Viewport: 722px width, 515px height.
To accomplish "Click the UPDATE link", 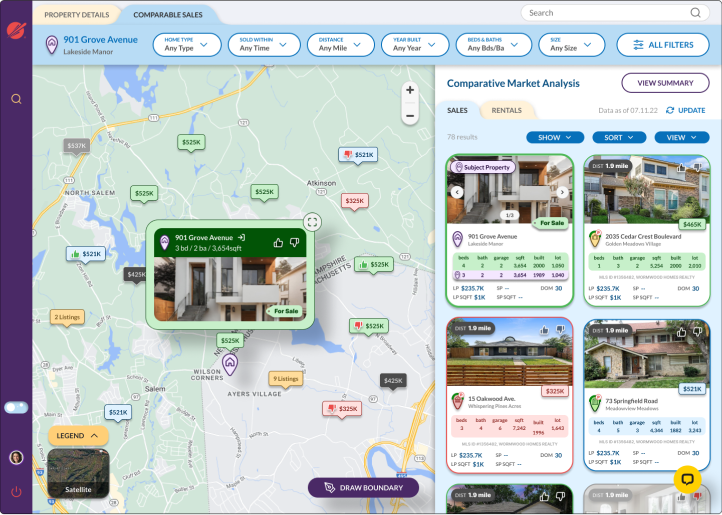I will [x=692, y=111].
